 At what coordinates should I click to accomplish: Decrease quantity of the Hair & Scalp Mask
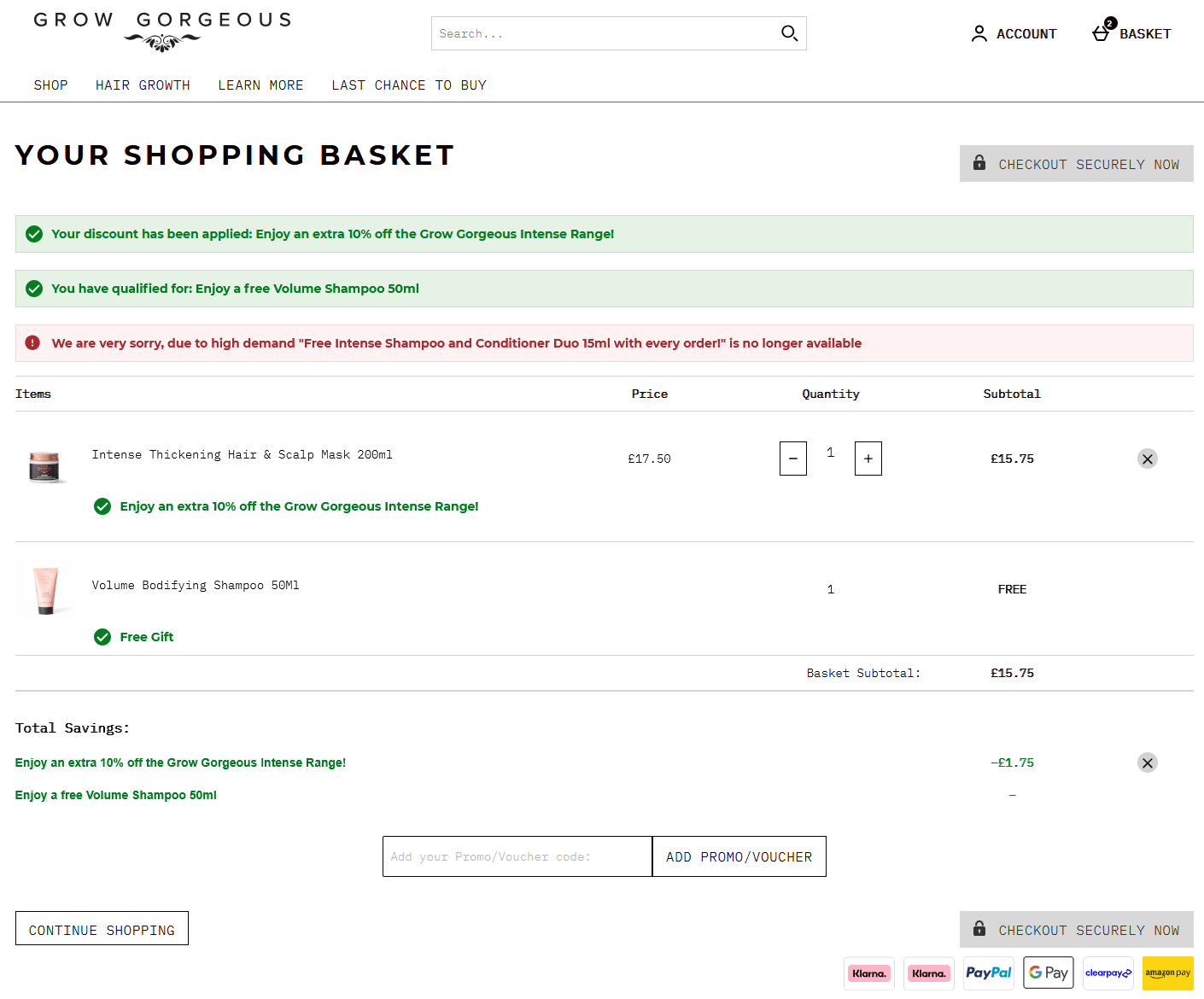(792, 459)
